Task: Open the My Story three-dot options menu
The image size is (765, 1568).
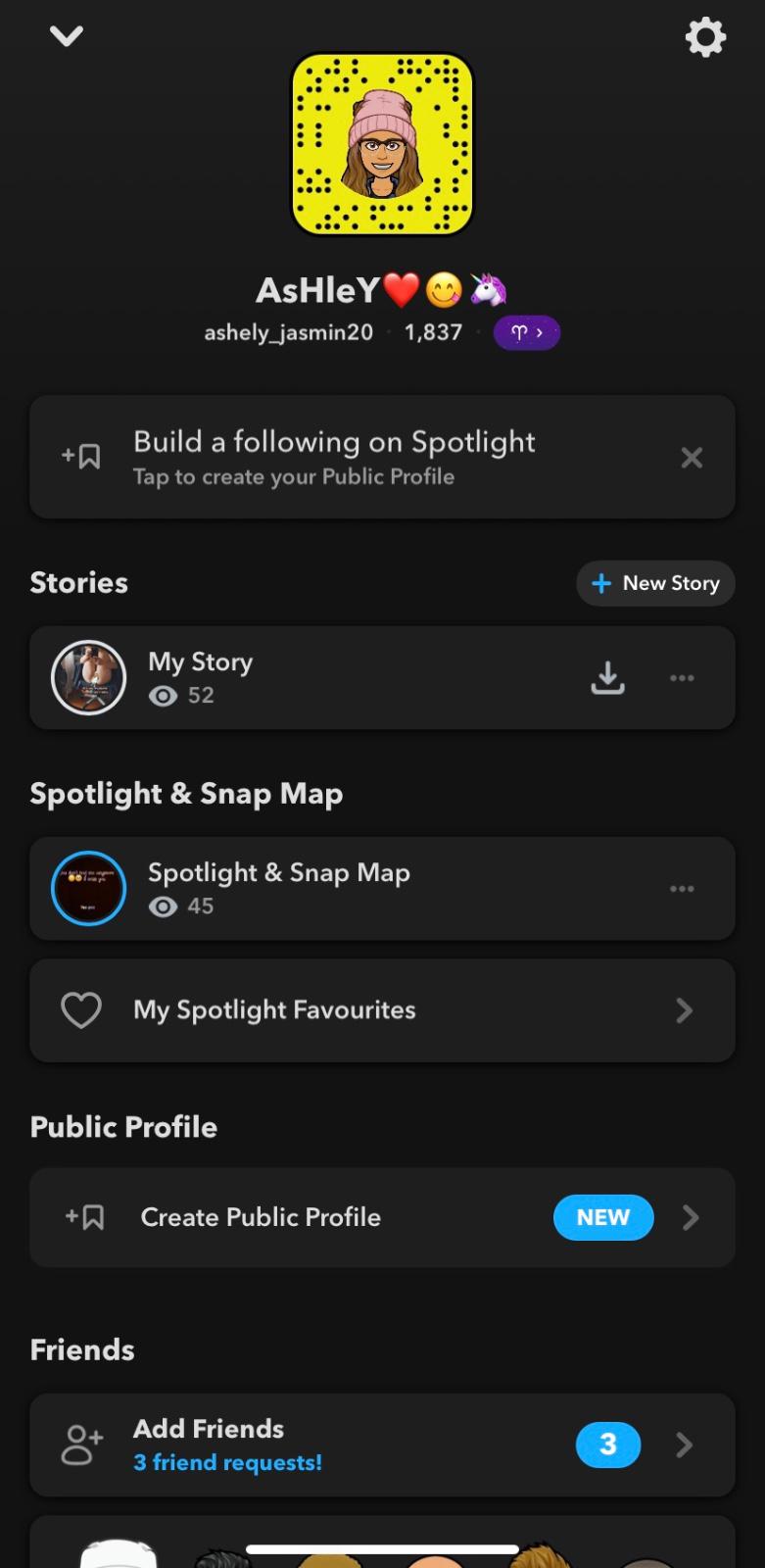Action: pyautogui.click(x=682, y=677)
